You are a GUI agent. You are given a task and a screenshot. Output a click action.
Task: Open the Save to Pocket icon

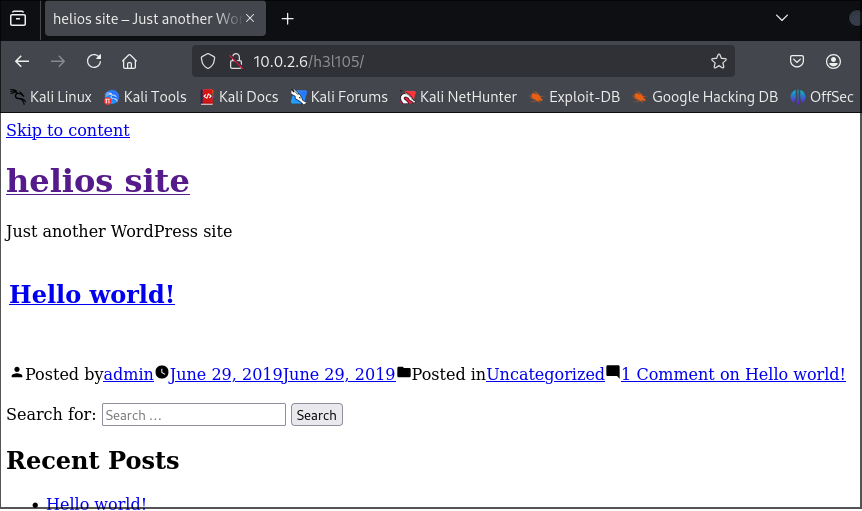click(x=797, y=61)
